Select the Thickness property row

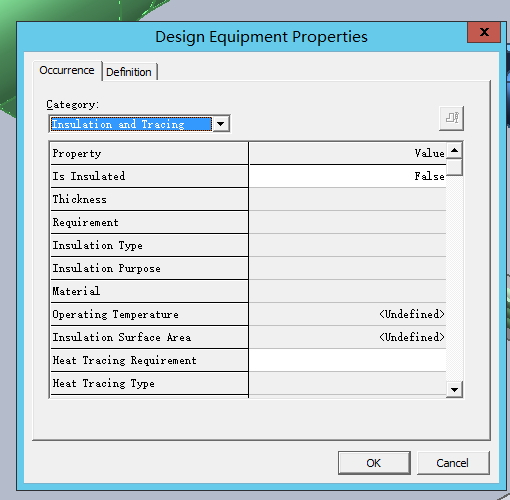(x=149, y=199)
